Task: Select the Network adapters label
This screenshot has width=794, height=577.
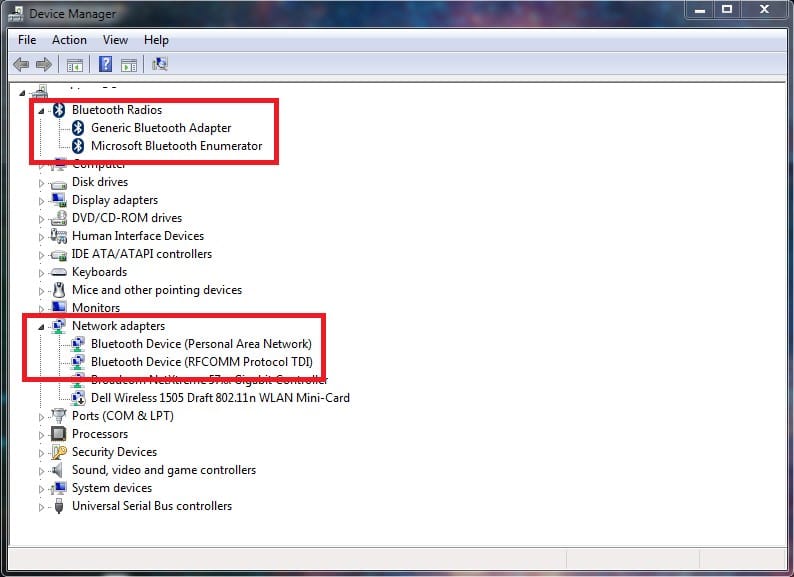Action: [118, 326]
